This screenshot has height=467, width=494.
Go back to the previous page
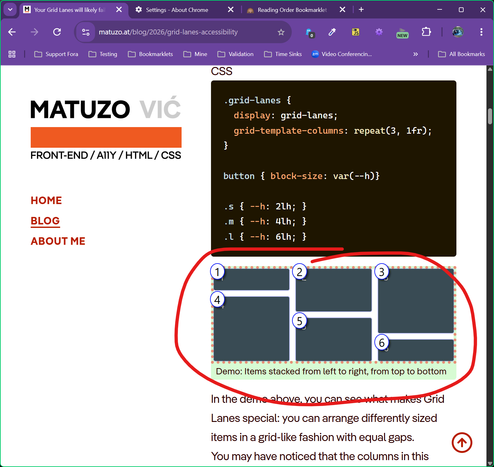coord(12,32)
